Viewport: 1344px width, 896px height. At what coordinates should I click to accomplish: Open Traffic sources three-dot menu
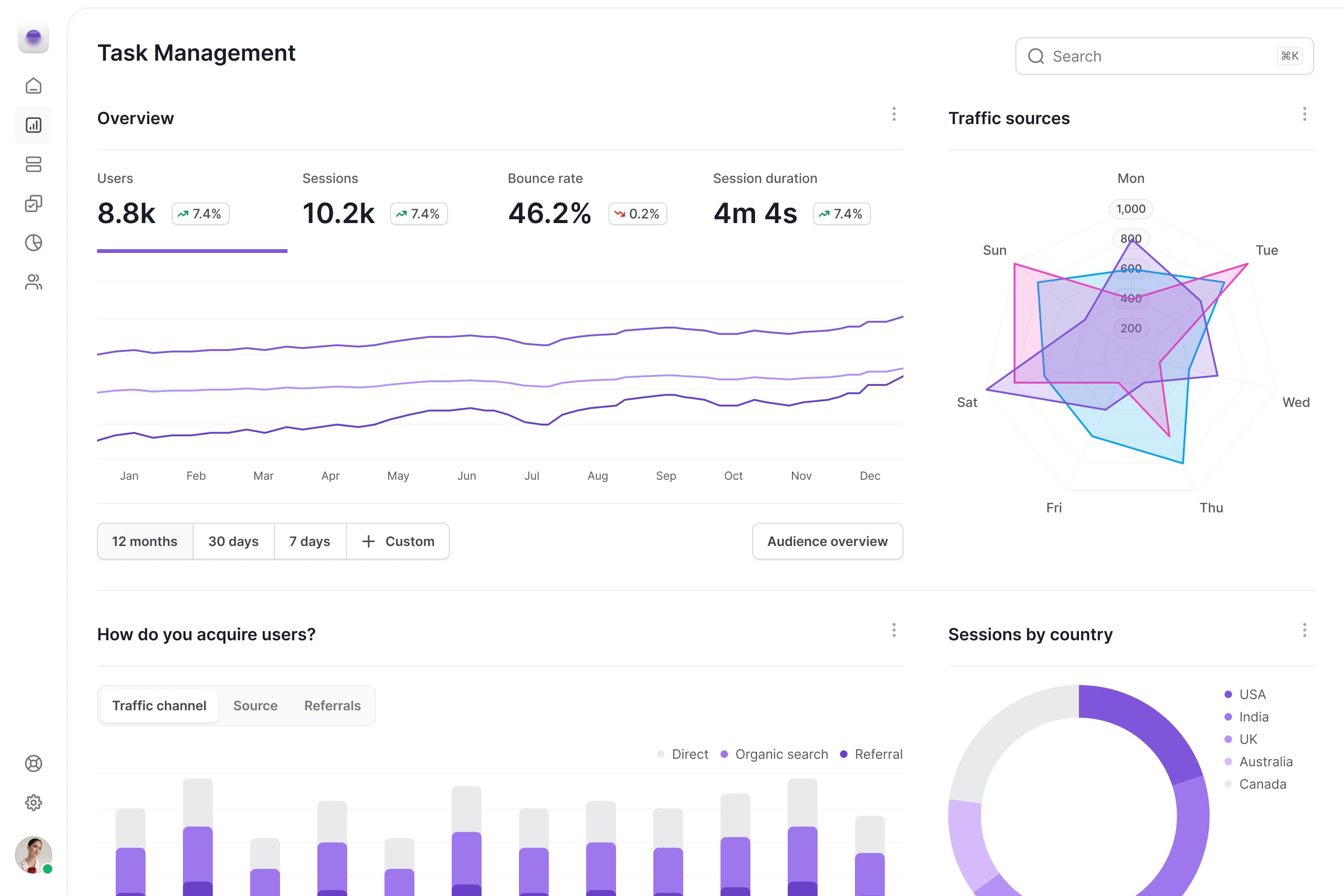coord(1304,114)
